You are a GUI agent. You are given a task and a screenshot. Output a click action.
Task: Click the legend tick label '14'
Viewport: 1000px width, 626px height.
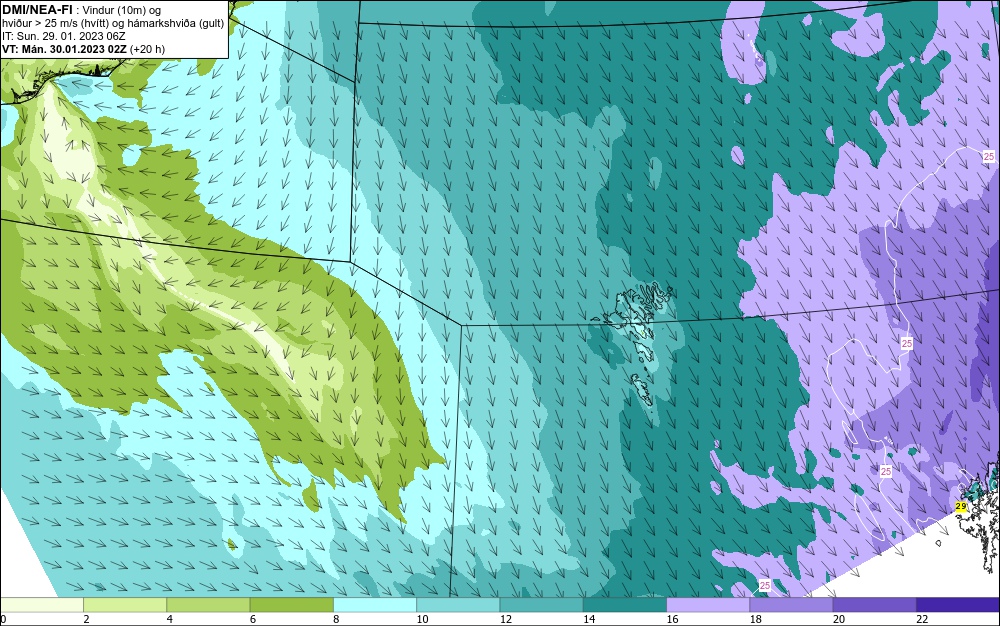[x=589, y=619]
